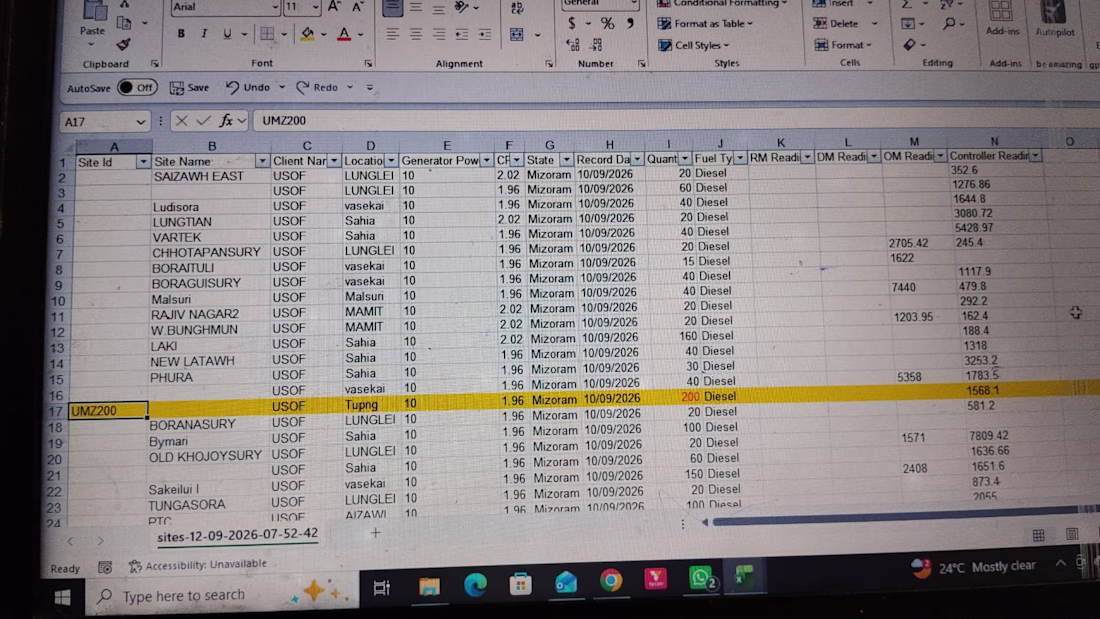Add a new sheet tab
Image resolution: width=1100 pixels, height=619 pixels.
(375, 533)
